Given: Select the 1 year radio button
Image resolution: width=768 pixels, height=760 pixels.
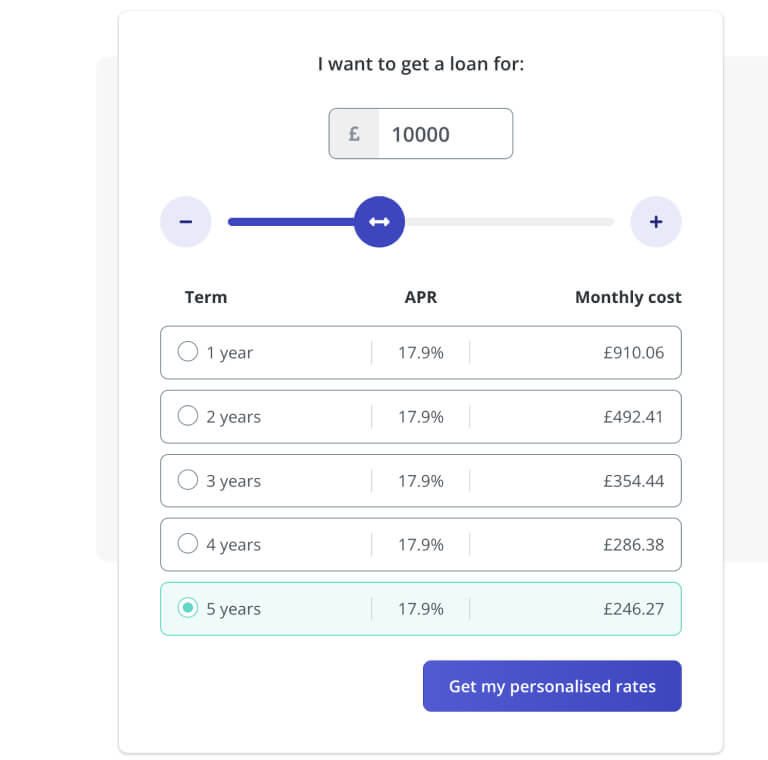Looking at the screenshot, I should [188, 352].
